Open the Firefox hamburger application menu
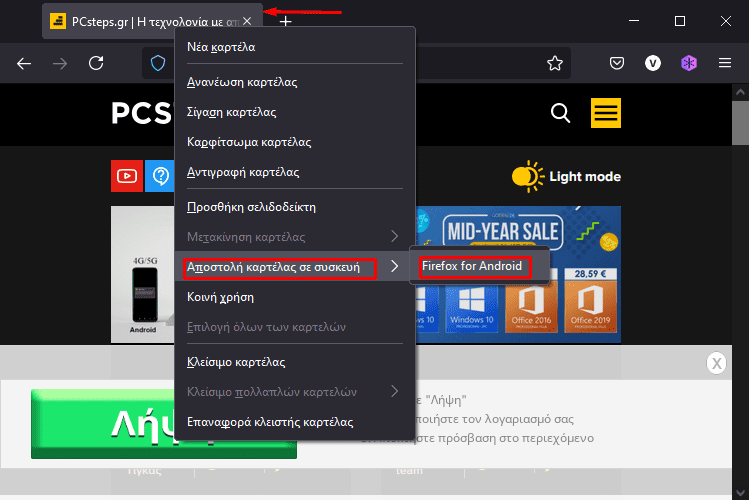 click(725, 63)
